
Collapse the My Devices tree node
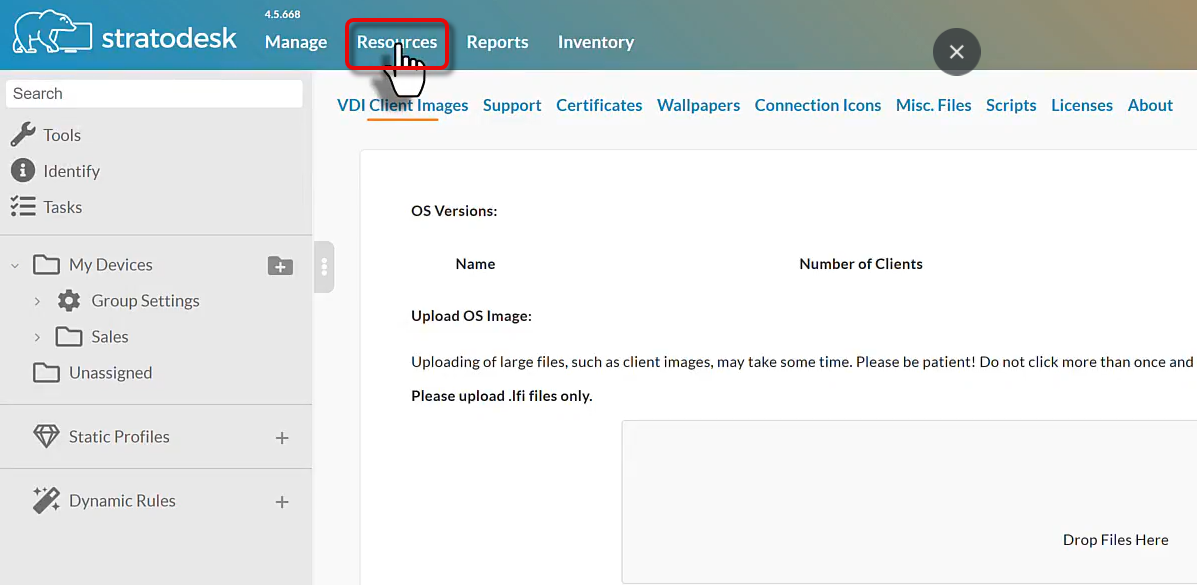click(x=15, y=265)
